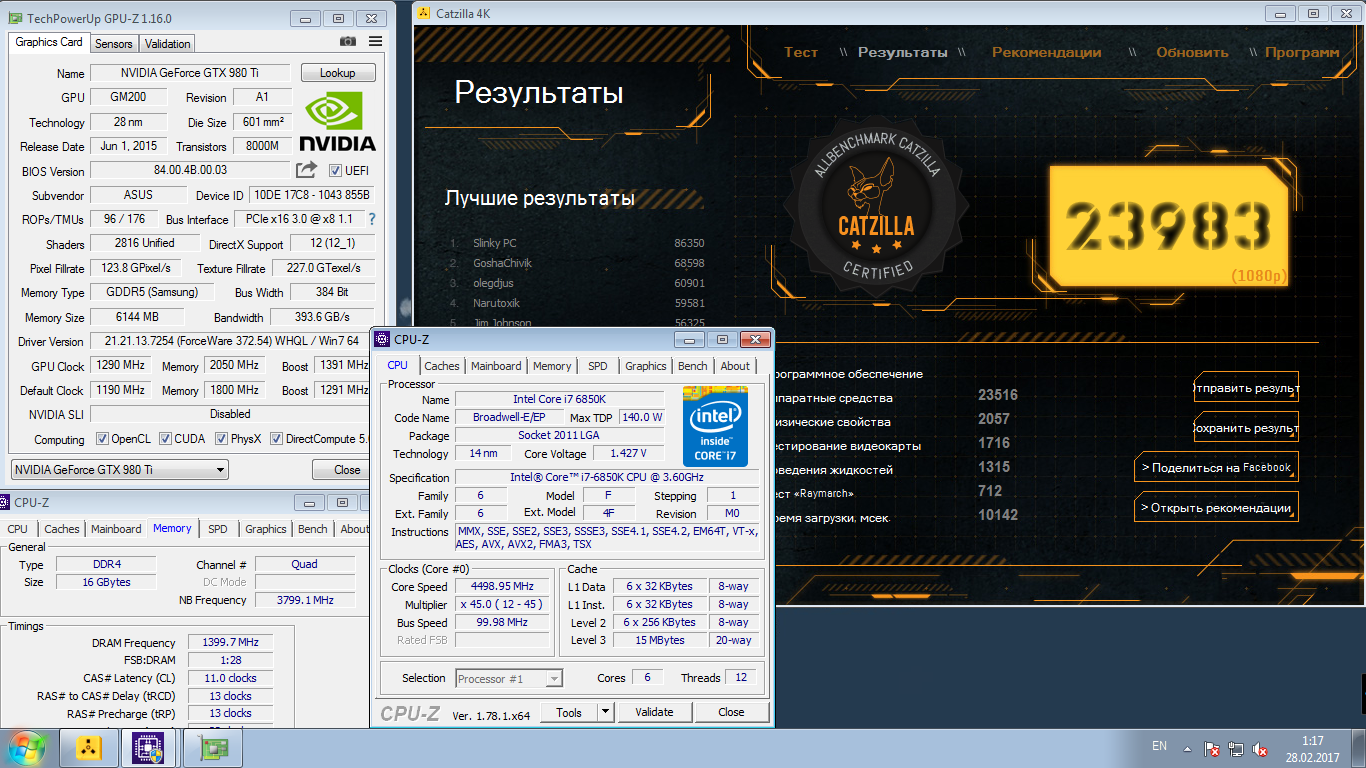
Task: Click Открыть рекомендации in Catzilla
Action: point(1216,507)
